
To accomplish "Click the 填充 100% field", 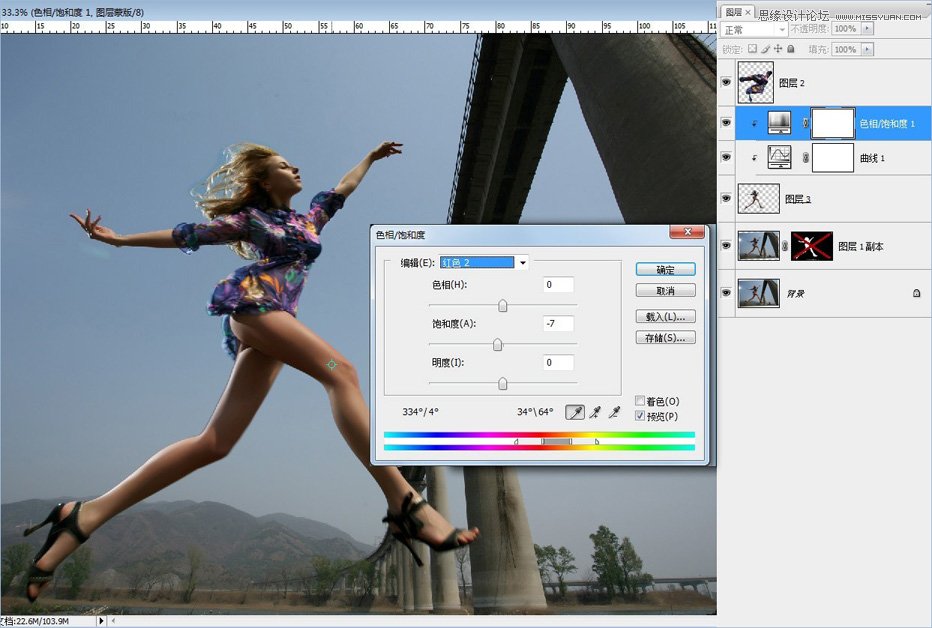I will [x=845, y=49].
